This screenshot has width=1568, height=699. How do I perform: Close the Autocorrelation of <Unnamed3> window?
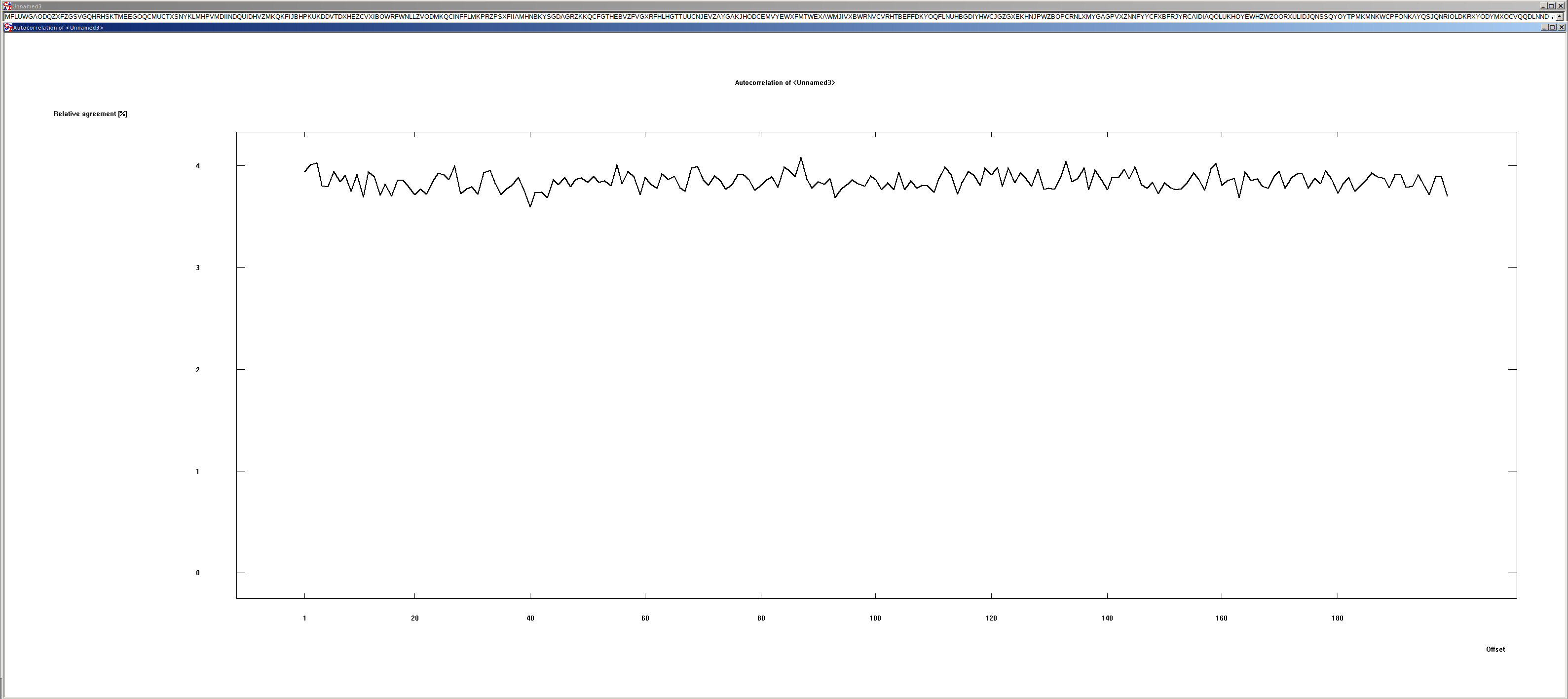pos(1561,28)
